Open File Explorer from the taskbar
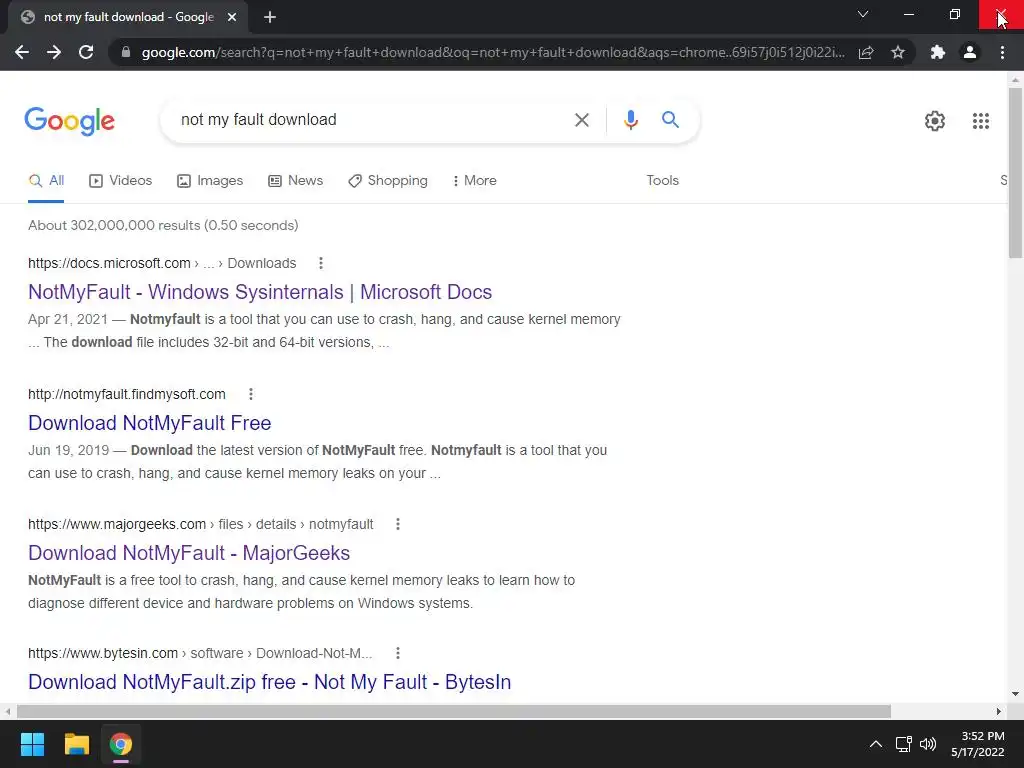The width and height of the screenshot is (1024, 768). [76, 744]
